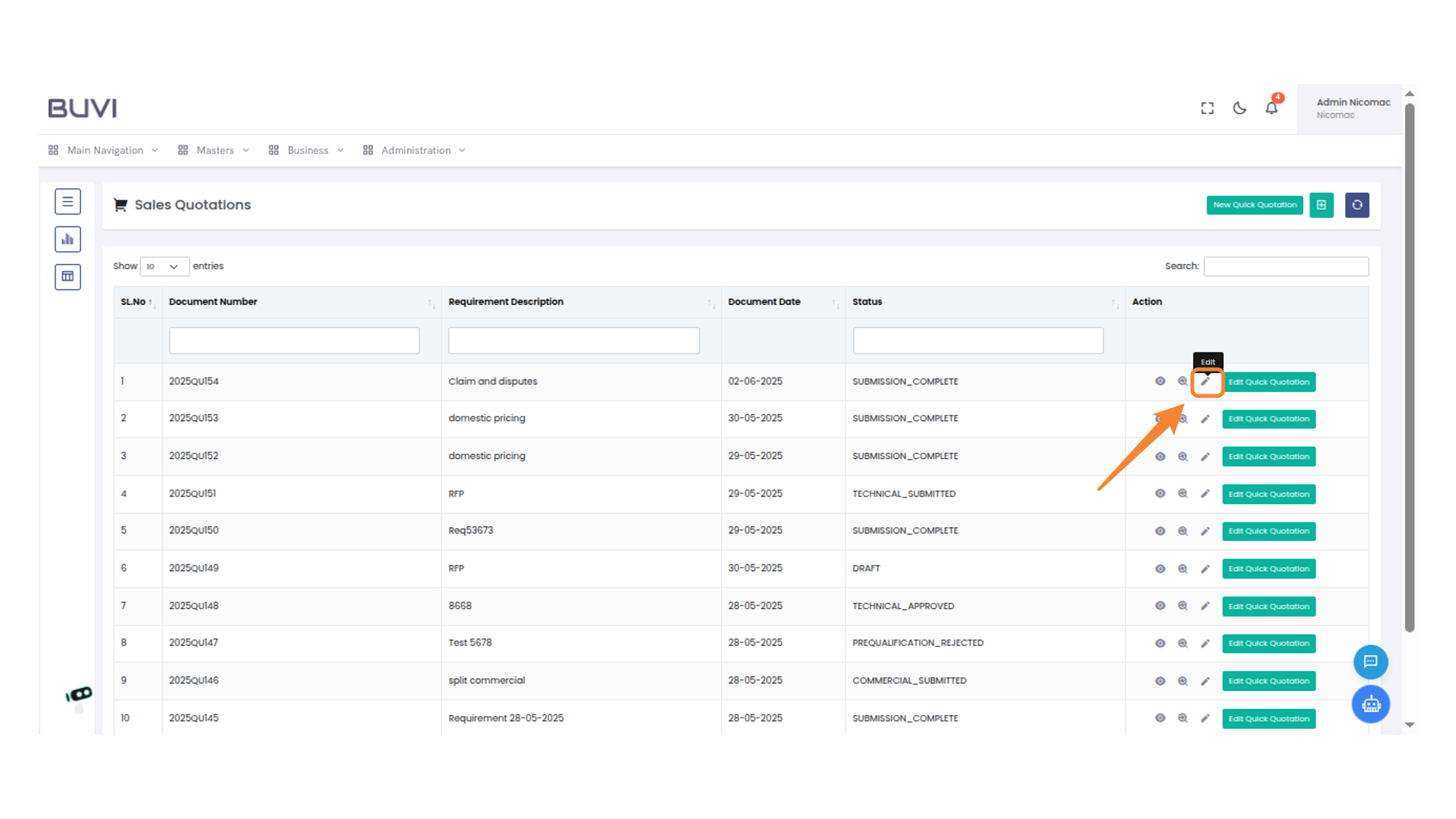
Task: Click the hamburger list sidebar icon
Action: click(x=67, y=202)
